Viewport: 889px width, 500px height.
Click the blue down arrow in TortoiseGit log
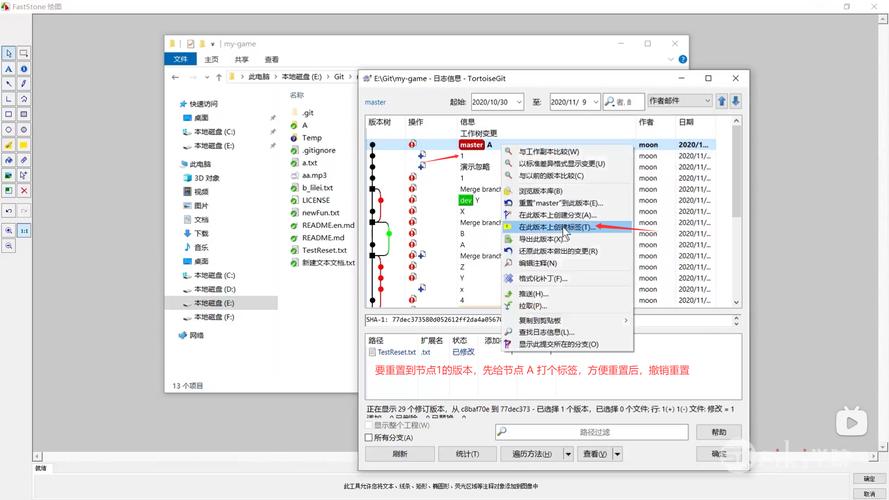click(735, 101)
